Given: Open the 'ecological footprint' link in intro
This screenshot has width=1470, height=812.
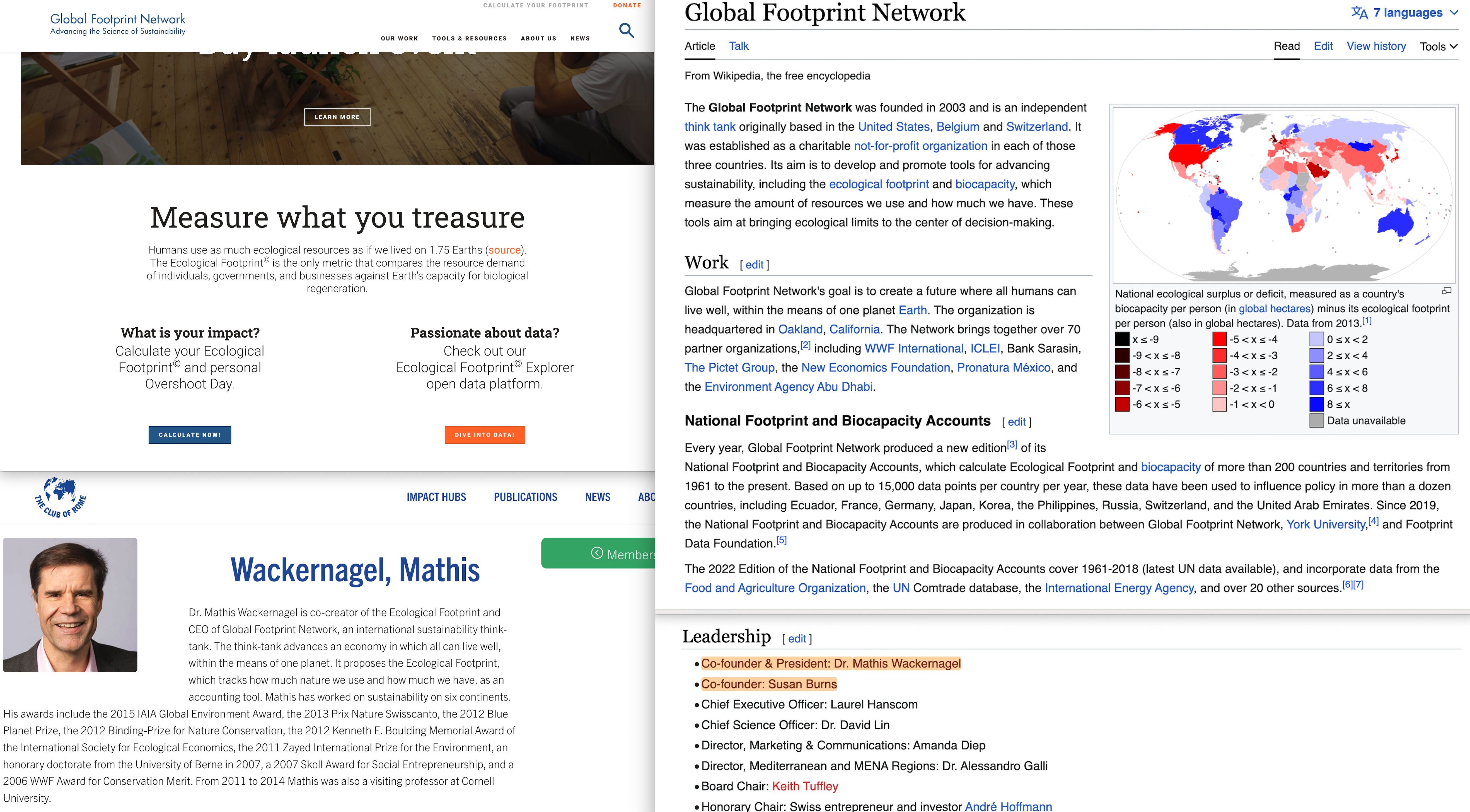Looking at the screenshot, I should [x=879, y=184].
